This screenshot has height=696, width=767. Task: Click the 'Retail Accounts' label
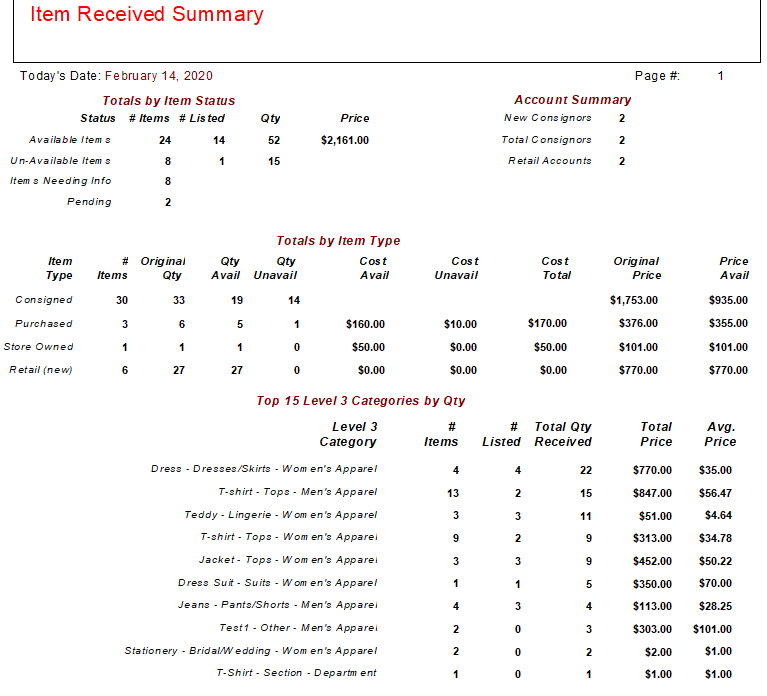(549, 161)
